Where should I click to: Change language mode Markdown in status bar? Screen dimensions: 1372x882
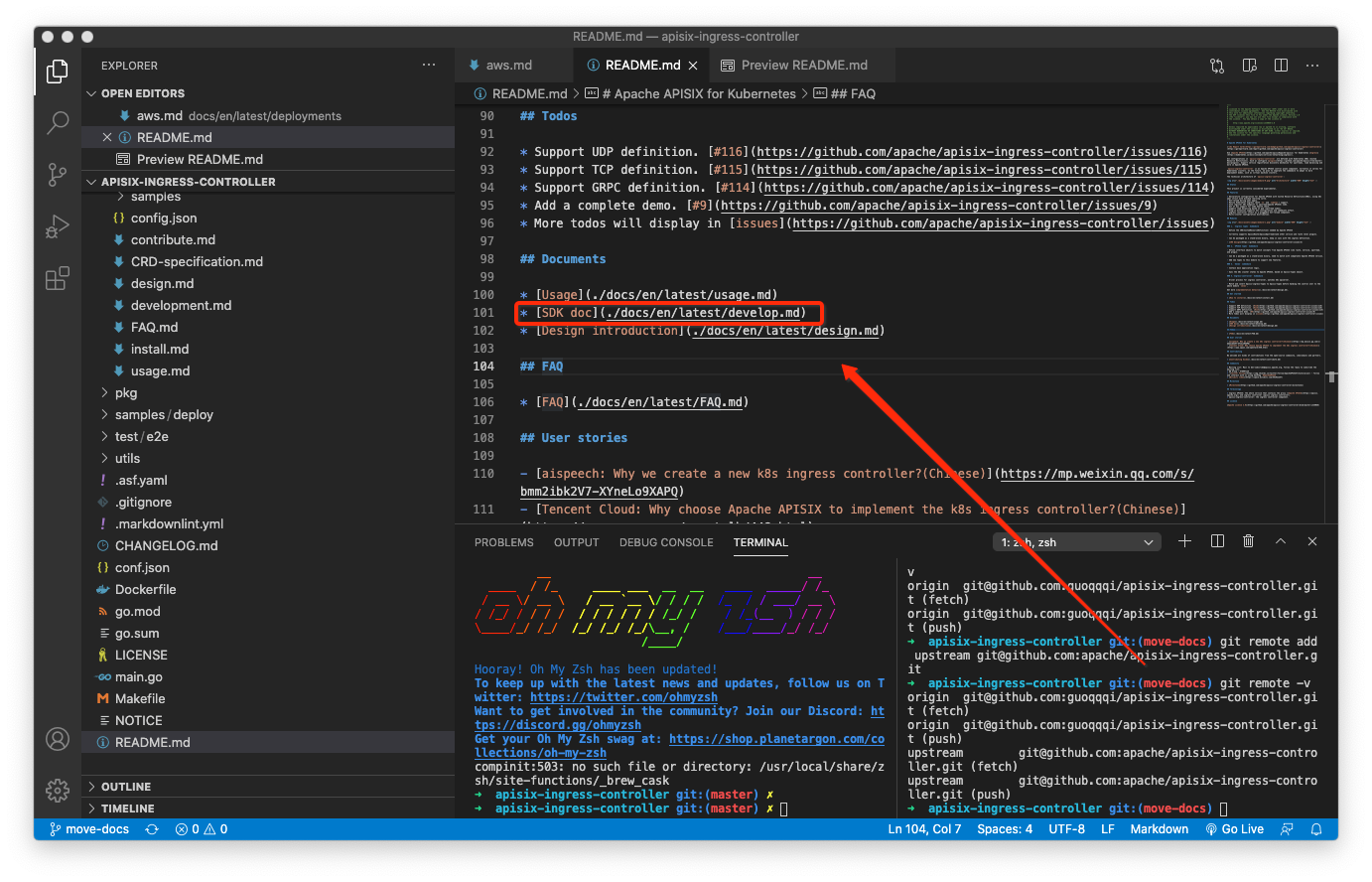point(1159,829)
